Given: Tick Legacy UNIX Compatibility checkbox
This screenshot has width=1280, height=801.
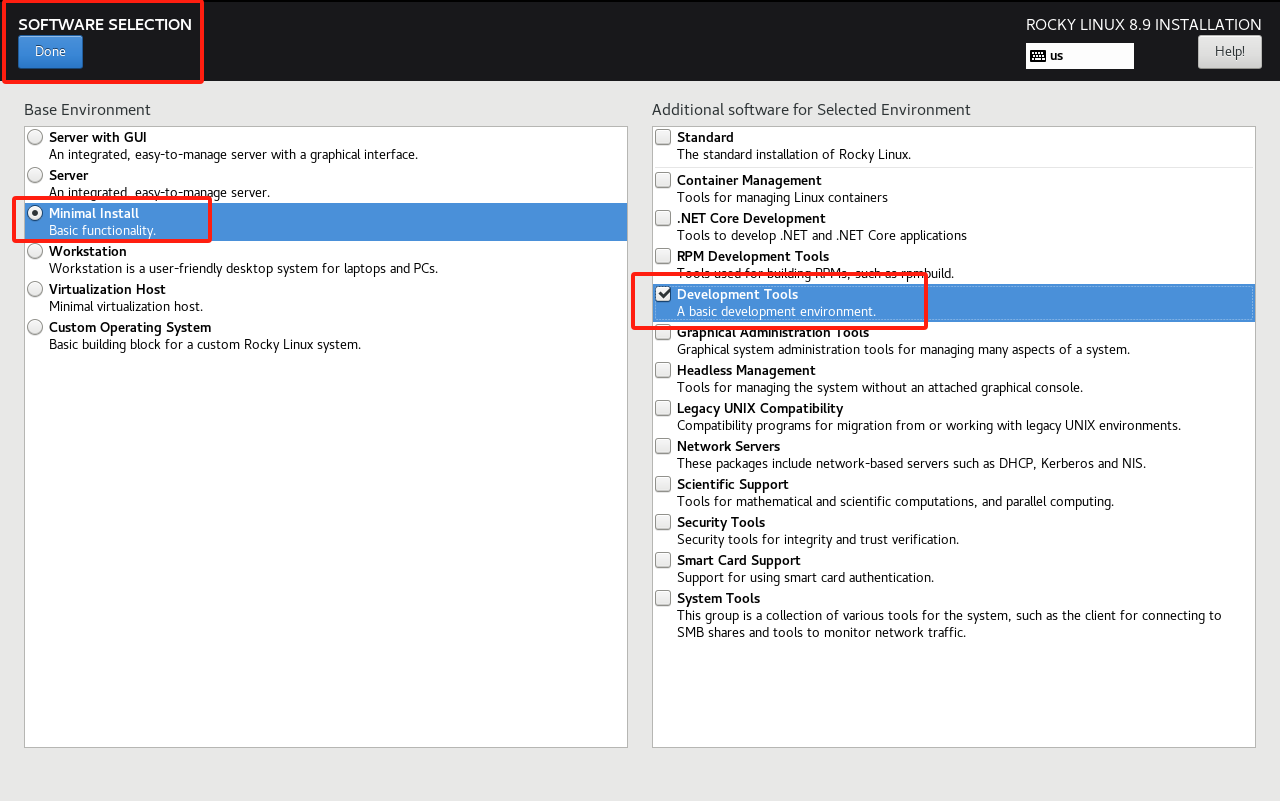Looking at the screenshot, I should pos(663,408).
